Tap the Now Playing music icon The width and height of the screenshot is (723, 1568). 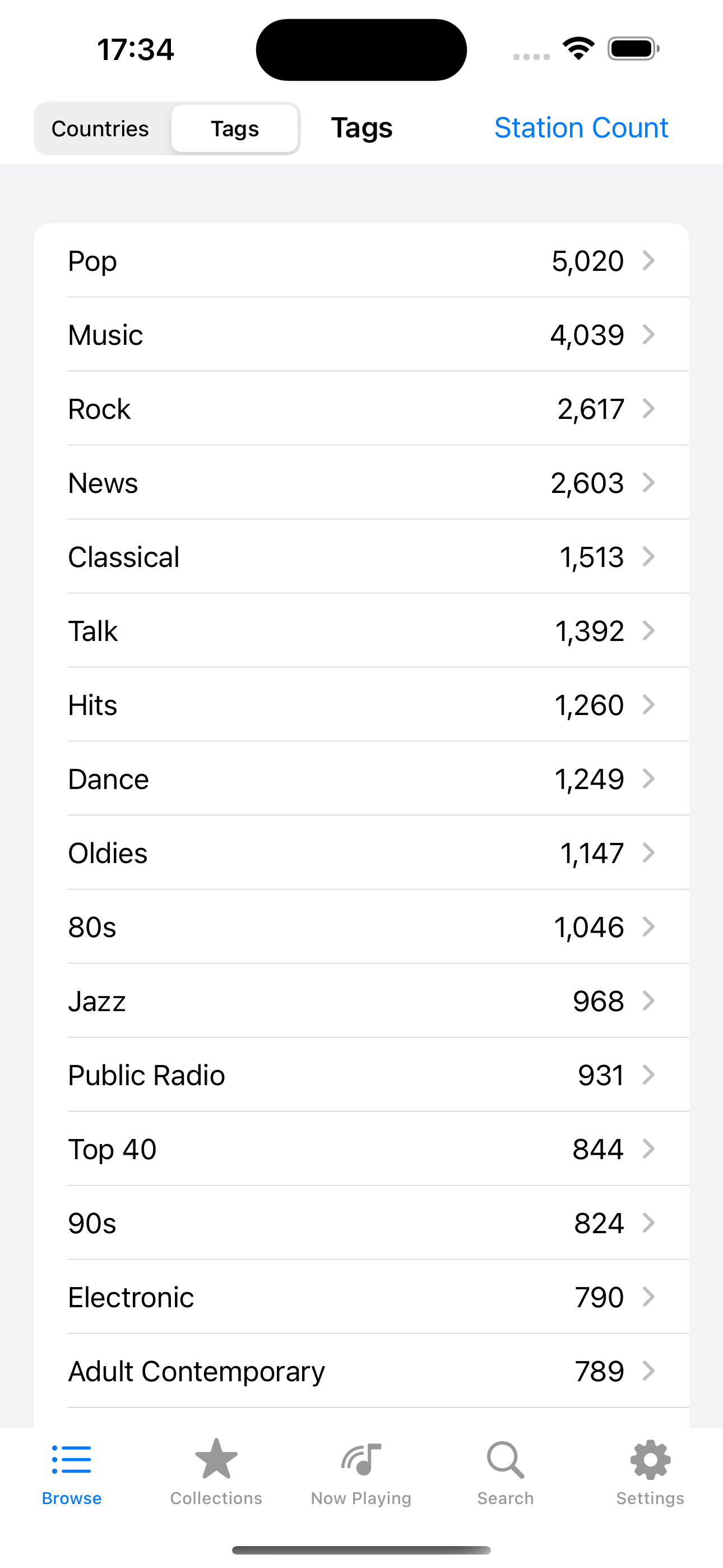click(x=361, y=1460)
